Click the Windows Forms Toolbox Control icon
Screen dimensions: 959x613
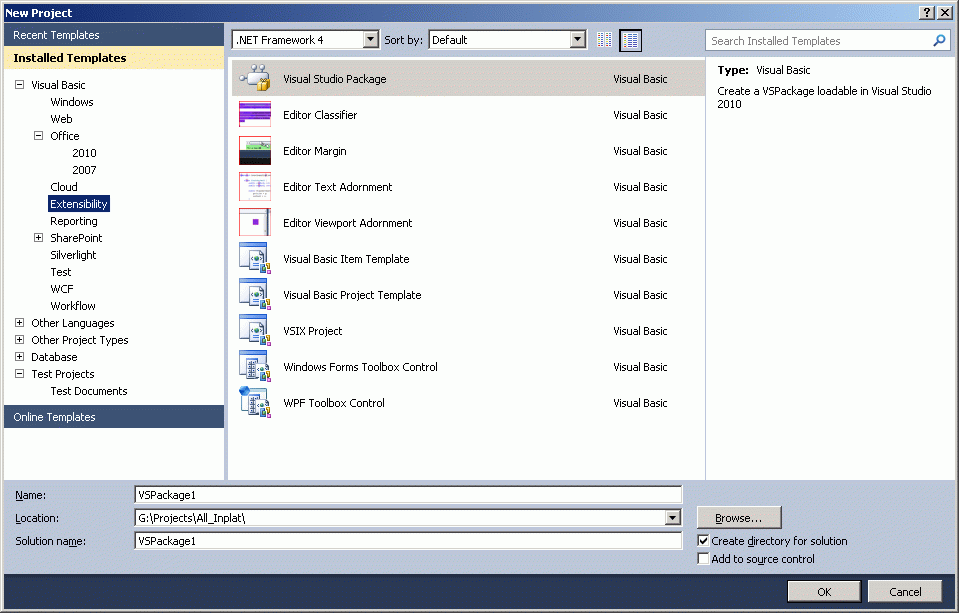(x=255, y=366)
